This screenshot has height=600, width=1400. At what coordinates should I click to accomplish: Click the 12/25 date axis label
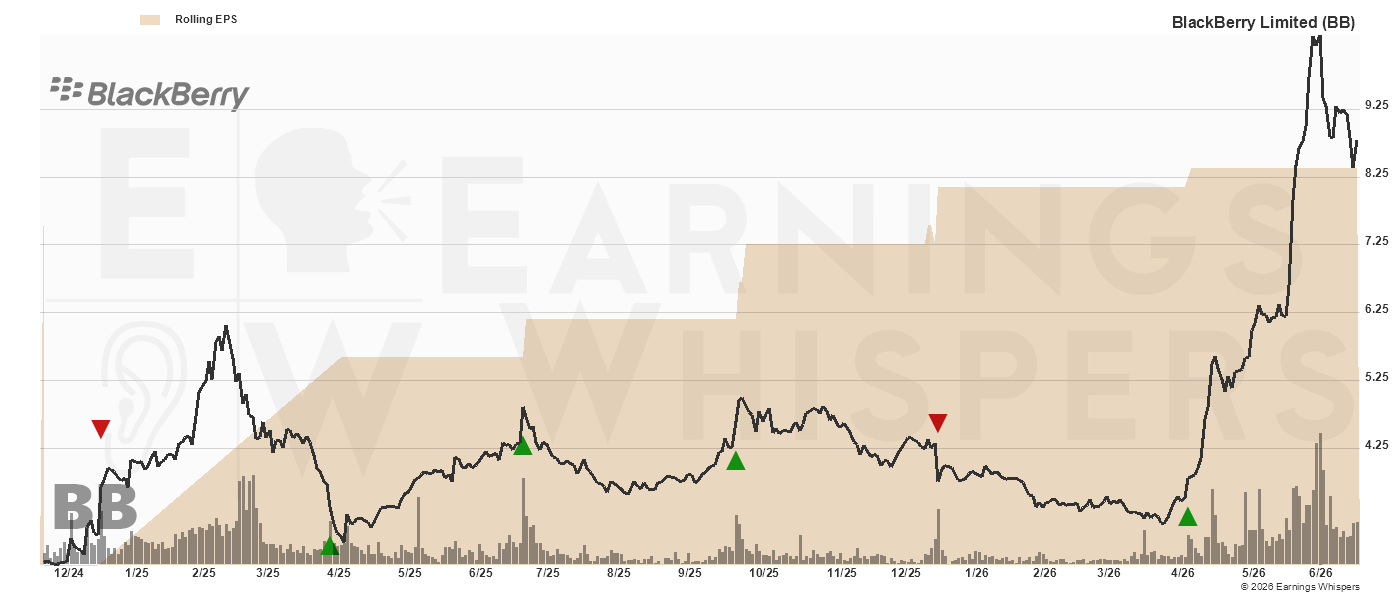click(905, 573)
